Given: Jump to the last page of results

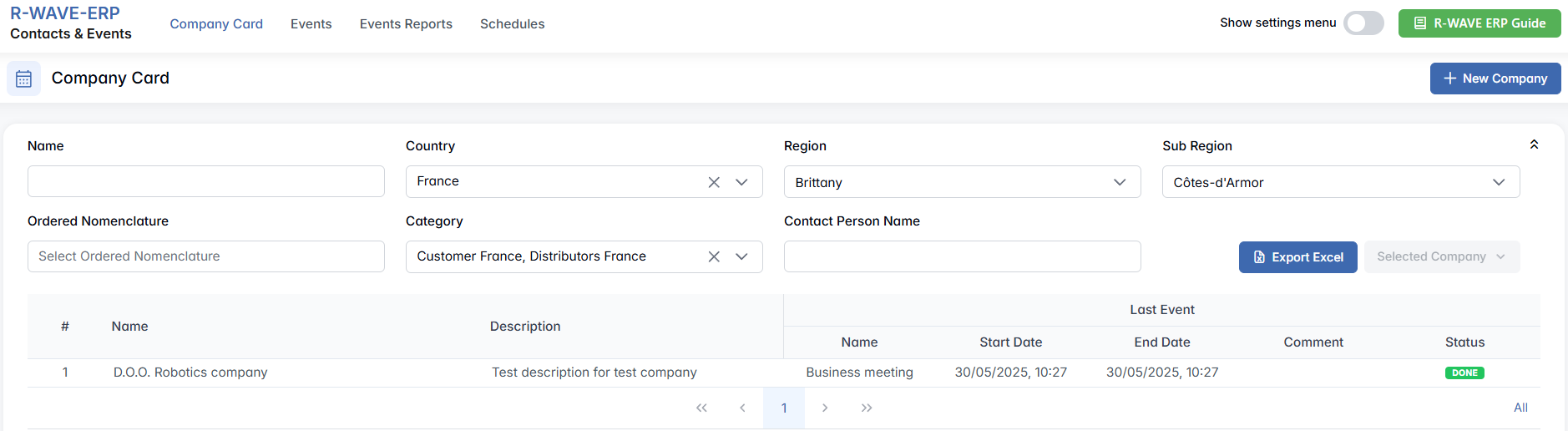Looking at the screenshot, I should point(867,408).
